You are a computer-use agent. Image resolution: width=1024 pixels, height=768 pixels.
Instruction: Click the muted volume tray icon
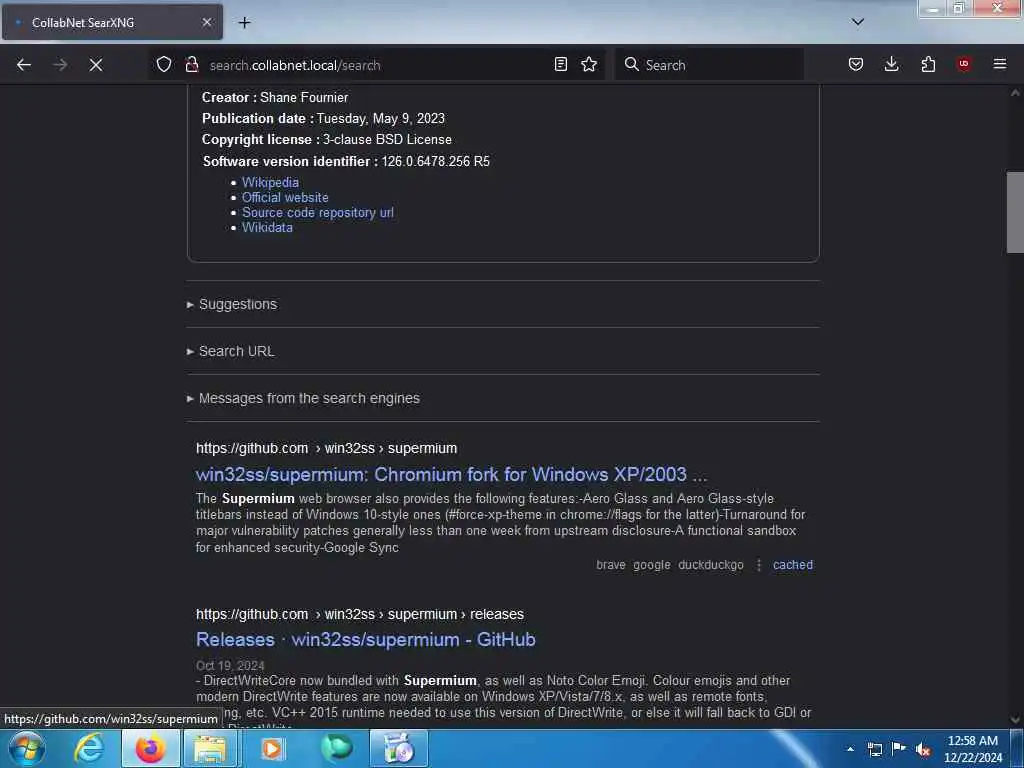coord(923,749)
